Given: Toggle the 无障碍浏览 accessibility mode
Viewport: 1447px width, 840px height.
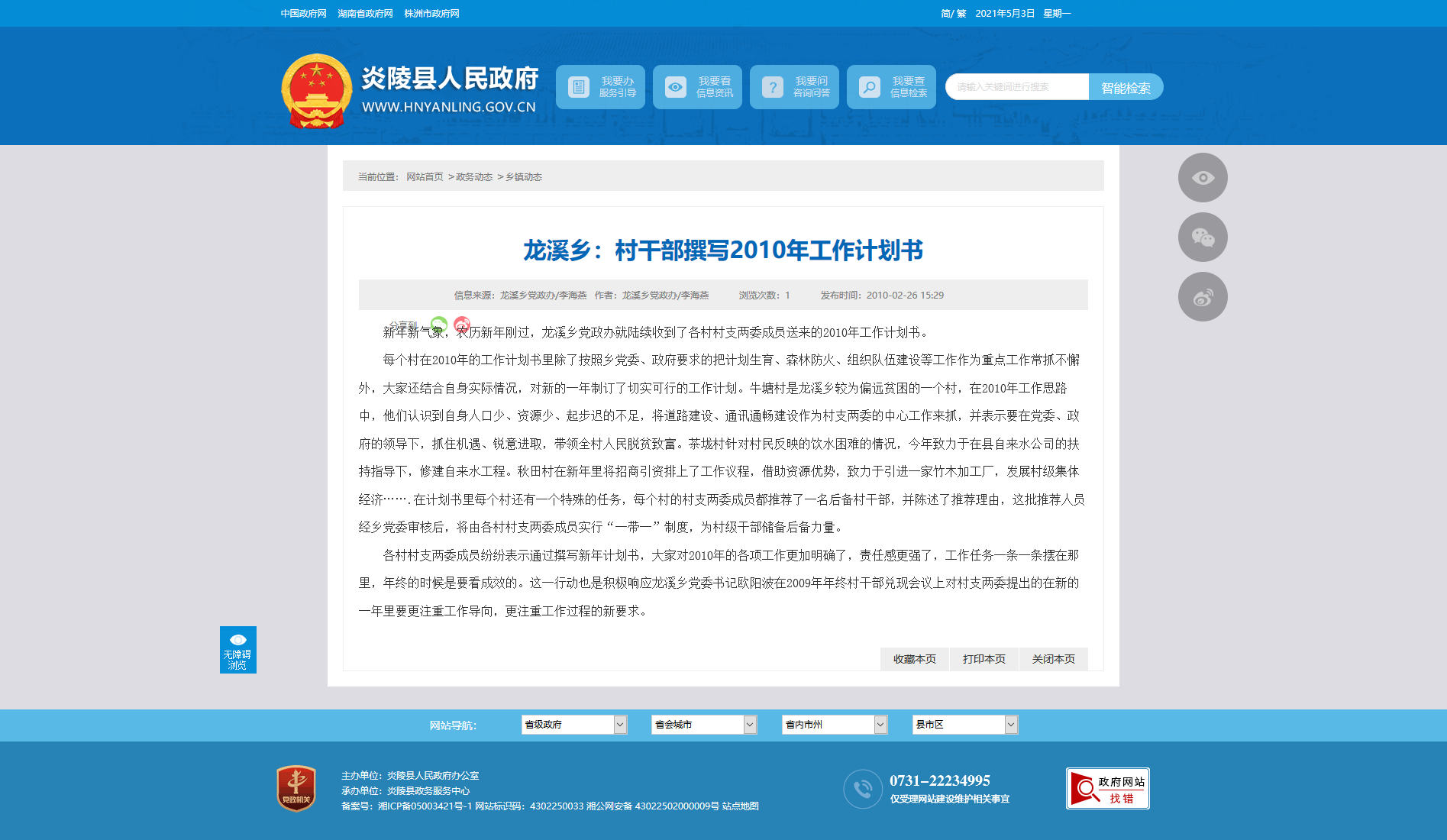Looking at the screenshot, I should point(238,650).
